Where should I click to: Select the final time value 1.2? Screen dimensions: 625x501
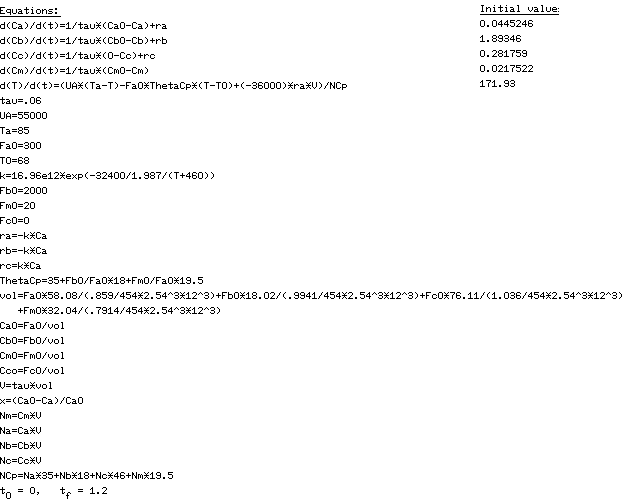click(98, 491)
